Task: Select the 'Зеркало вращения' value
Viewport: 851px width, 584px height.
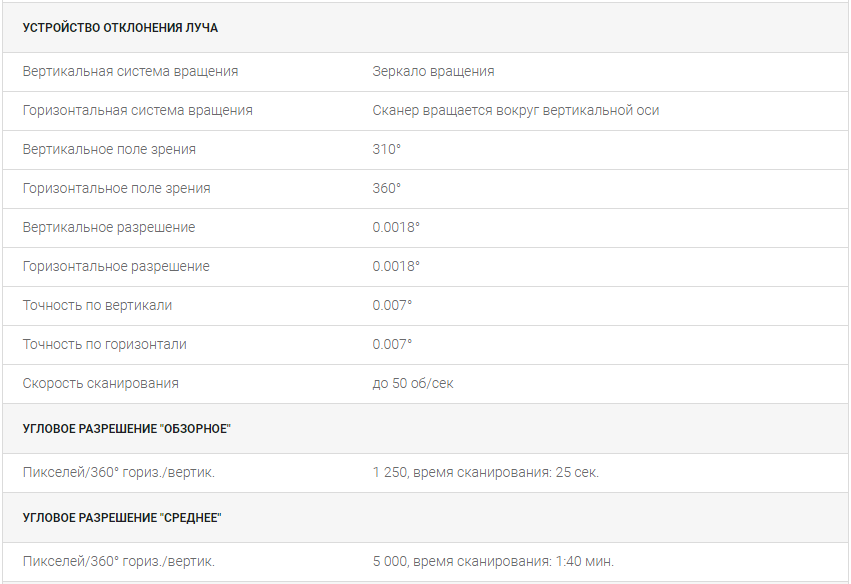Action: click(433, 72)
